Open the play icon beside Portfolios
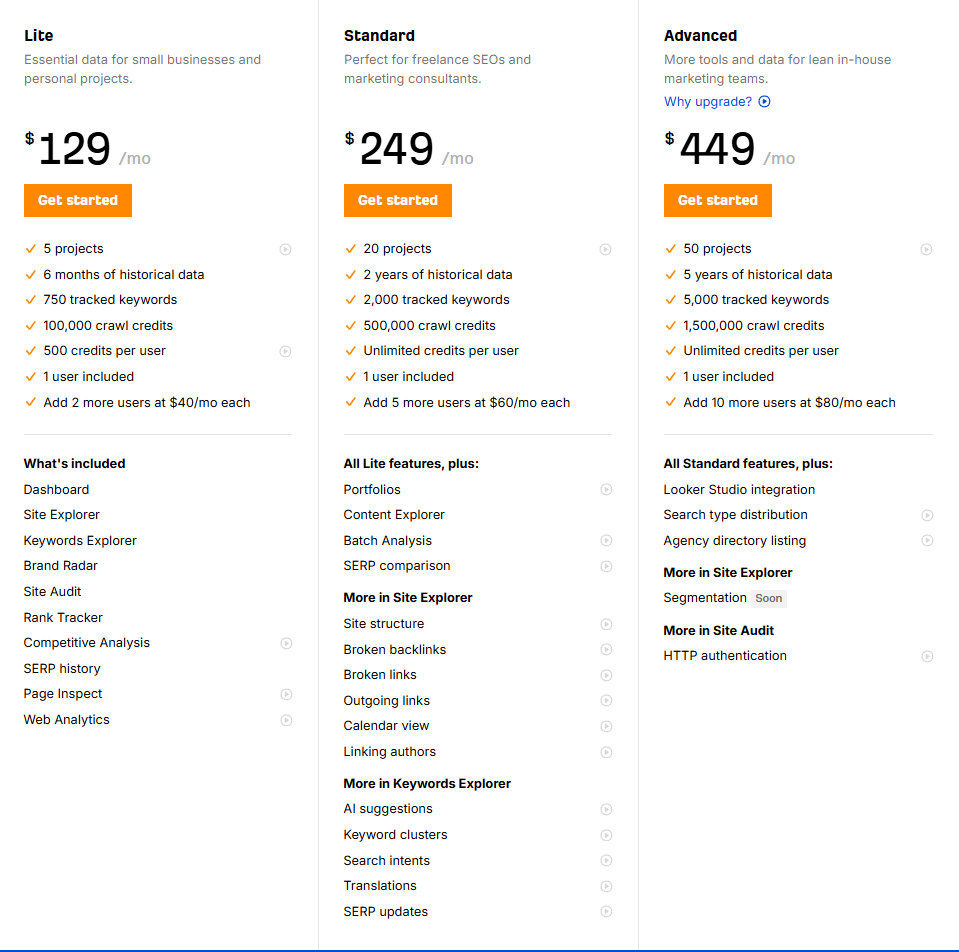This screenshot has height=952, width=959. click(x=606, y=489)
